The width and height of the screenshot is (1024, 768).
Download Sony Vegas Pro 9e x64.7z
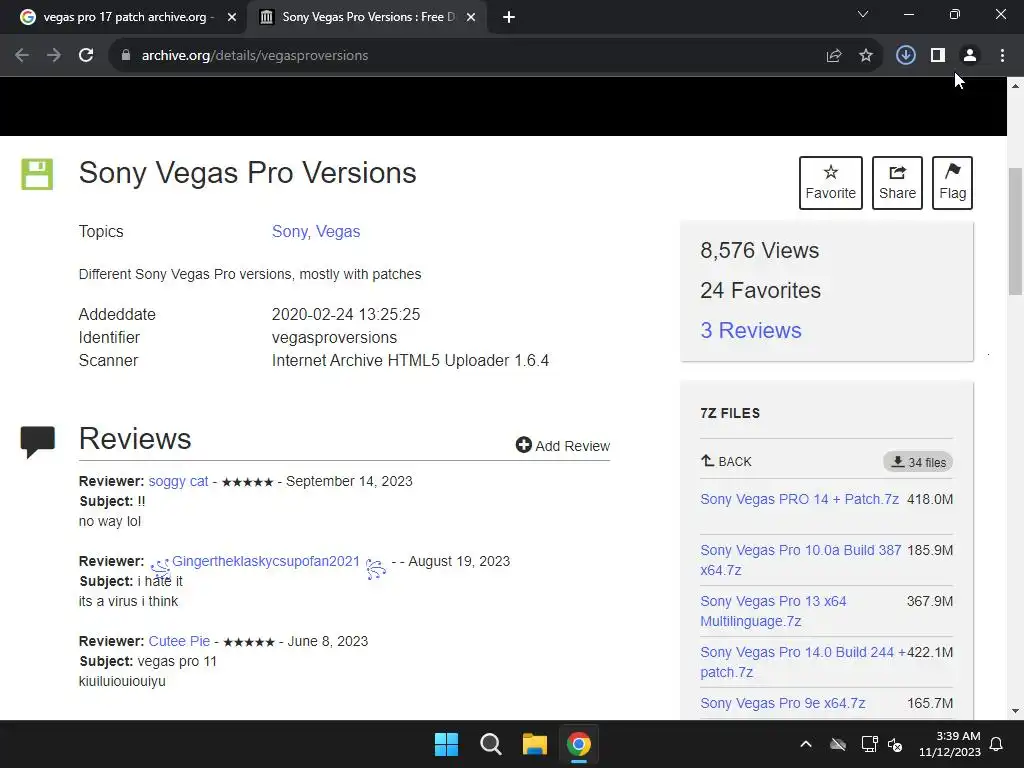click(783, 703)
